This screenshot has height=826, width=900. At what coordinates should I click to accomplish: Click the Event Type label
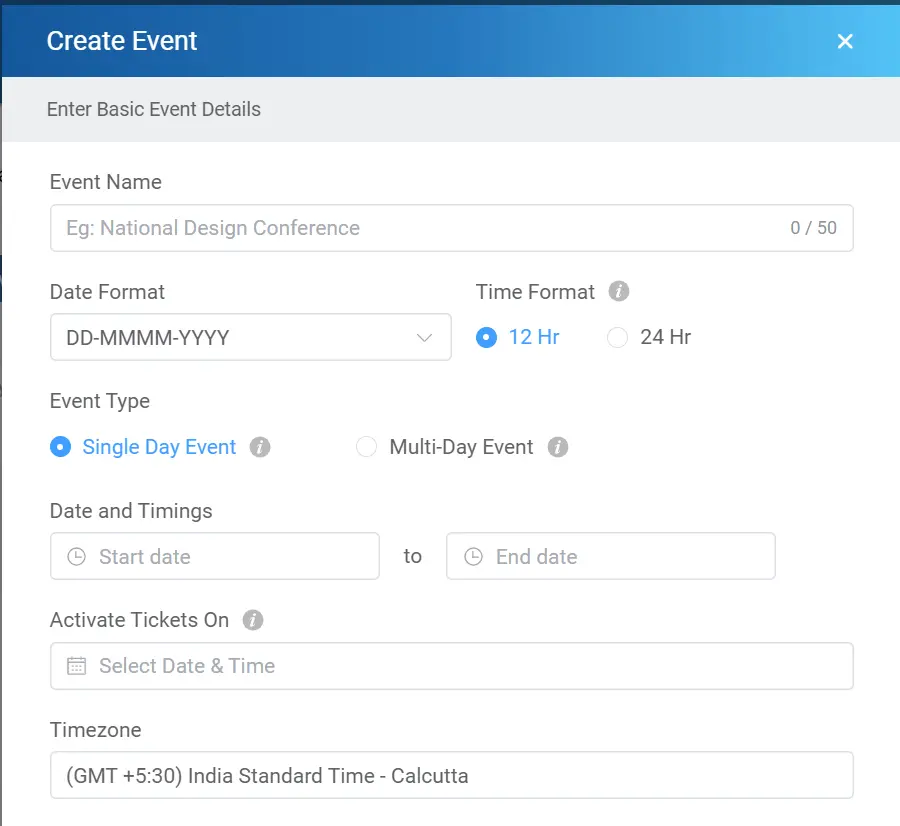100,401
